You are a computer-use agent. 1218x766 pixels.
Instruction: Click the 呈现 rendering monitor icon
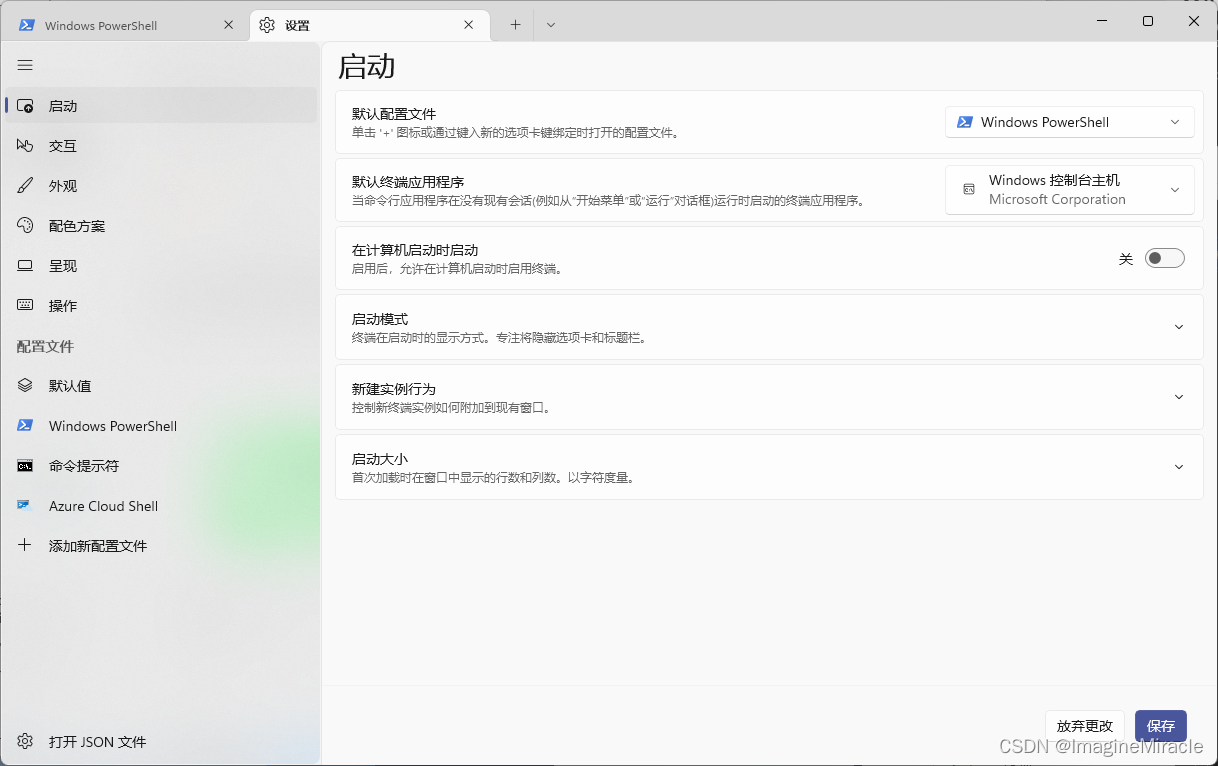(x=25, y=266)
